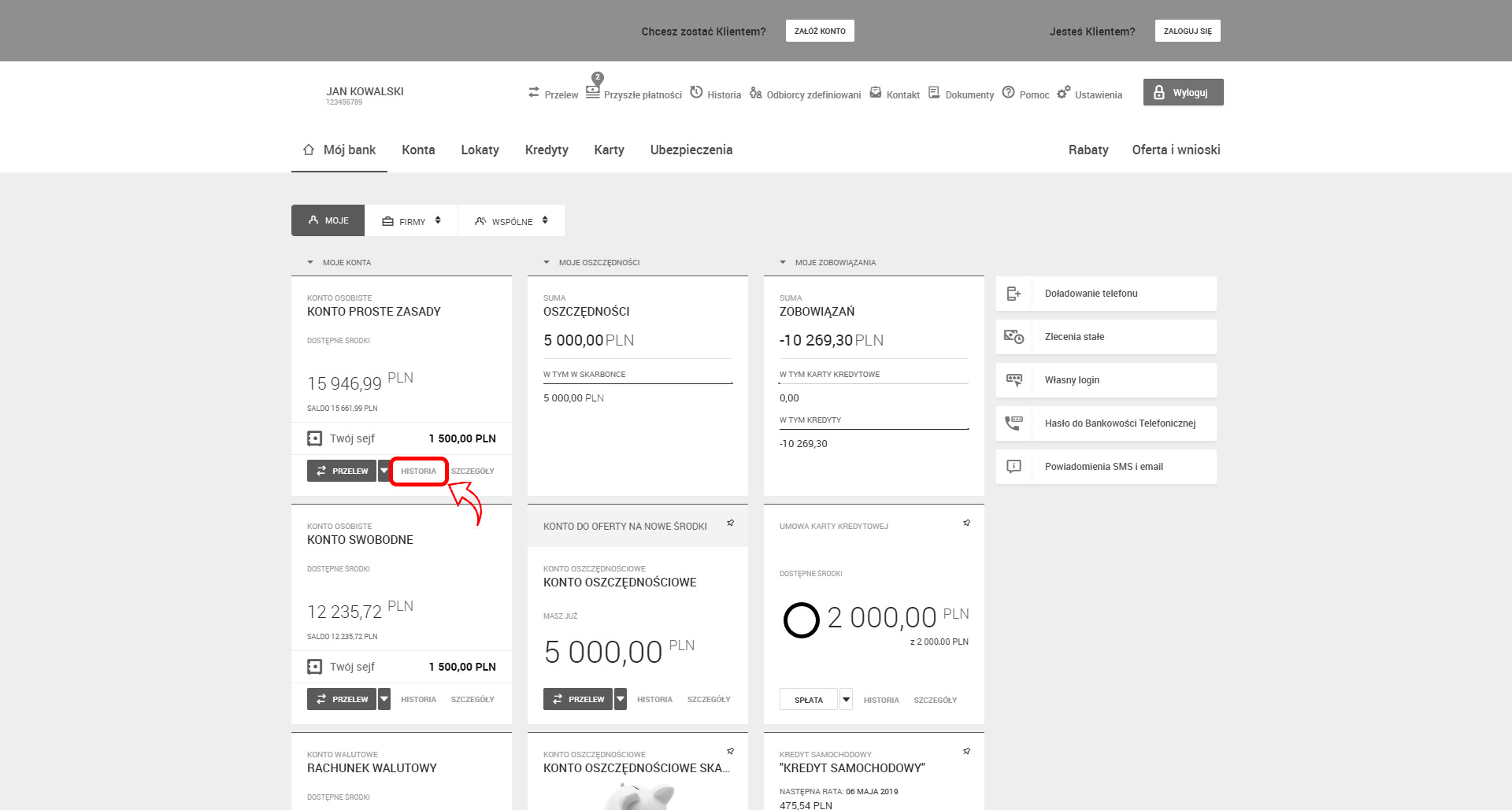Click the Ustawienia gears icon

(x=1063, y=93)
